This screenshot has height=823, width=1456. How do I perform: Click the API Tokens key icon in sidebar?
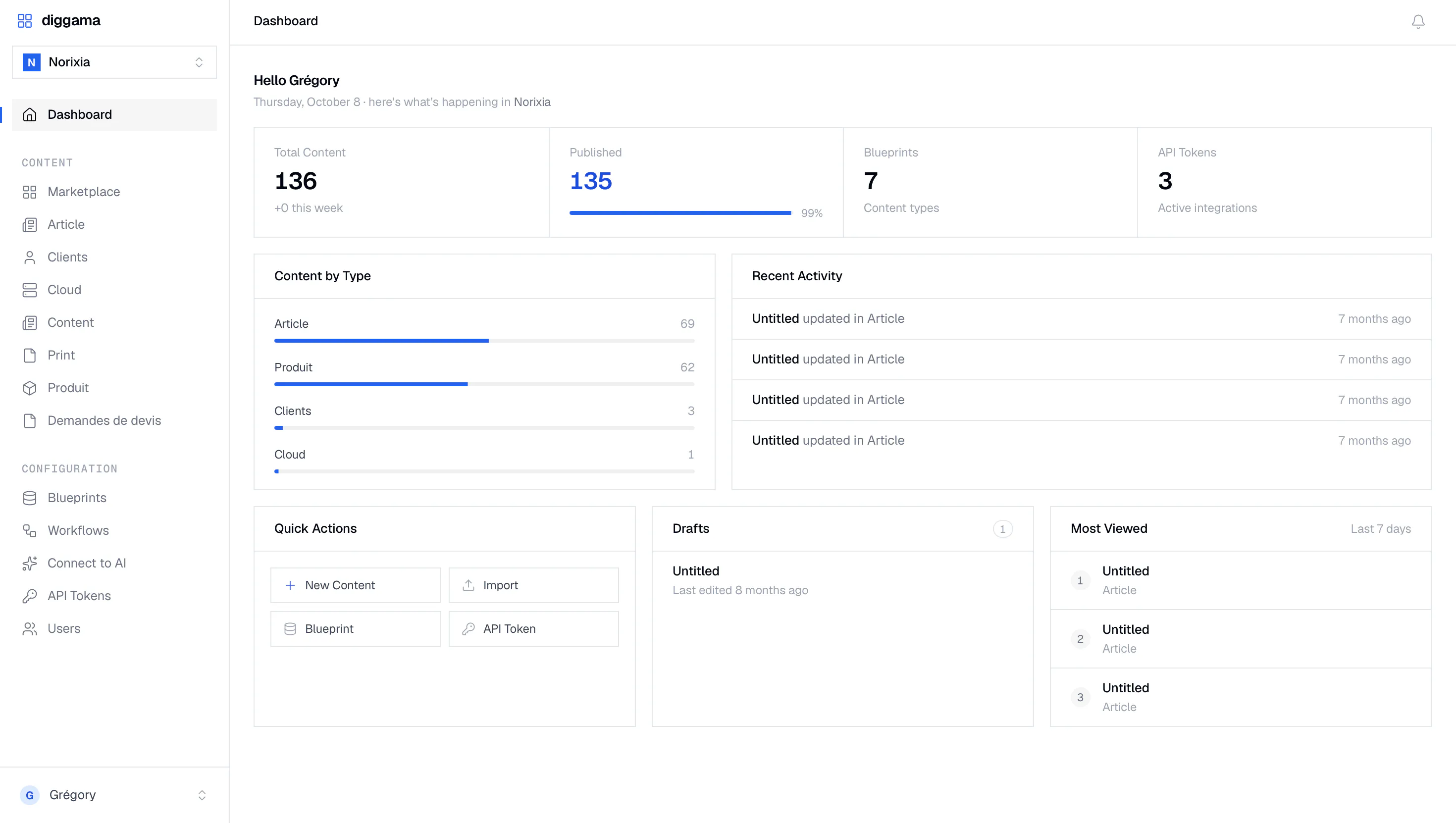(29, 596)
